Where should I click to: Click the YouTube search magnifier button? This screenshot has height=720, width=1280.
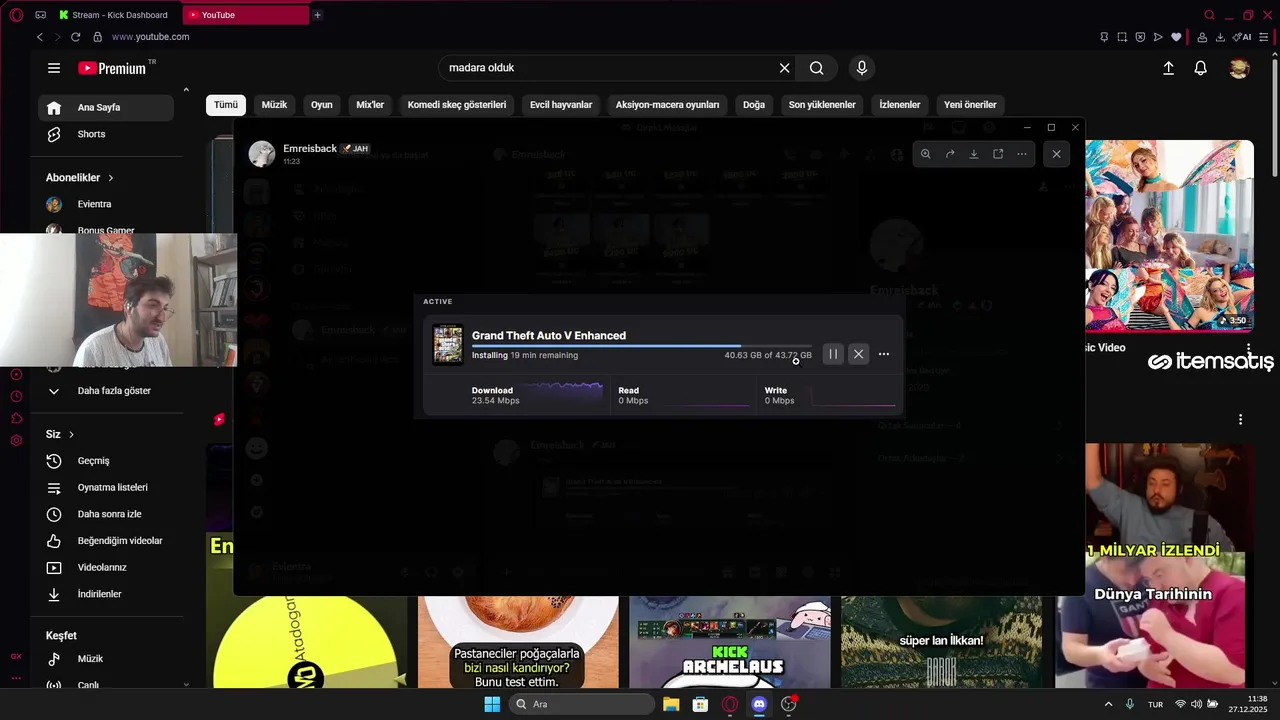(x=817, y=68)
